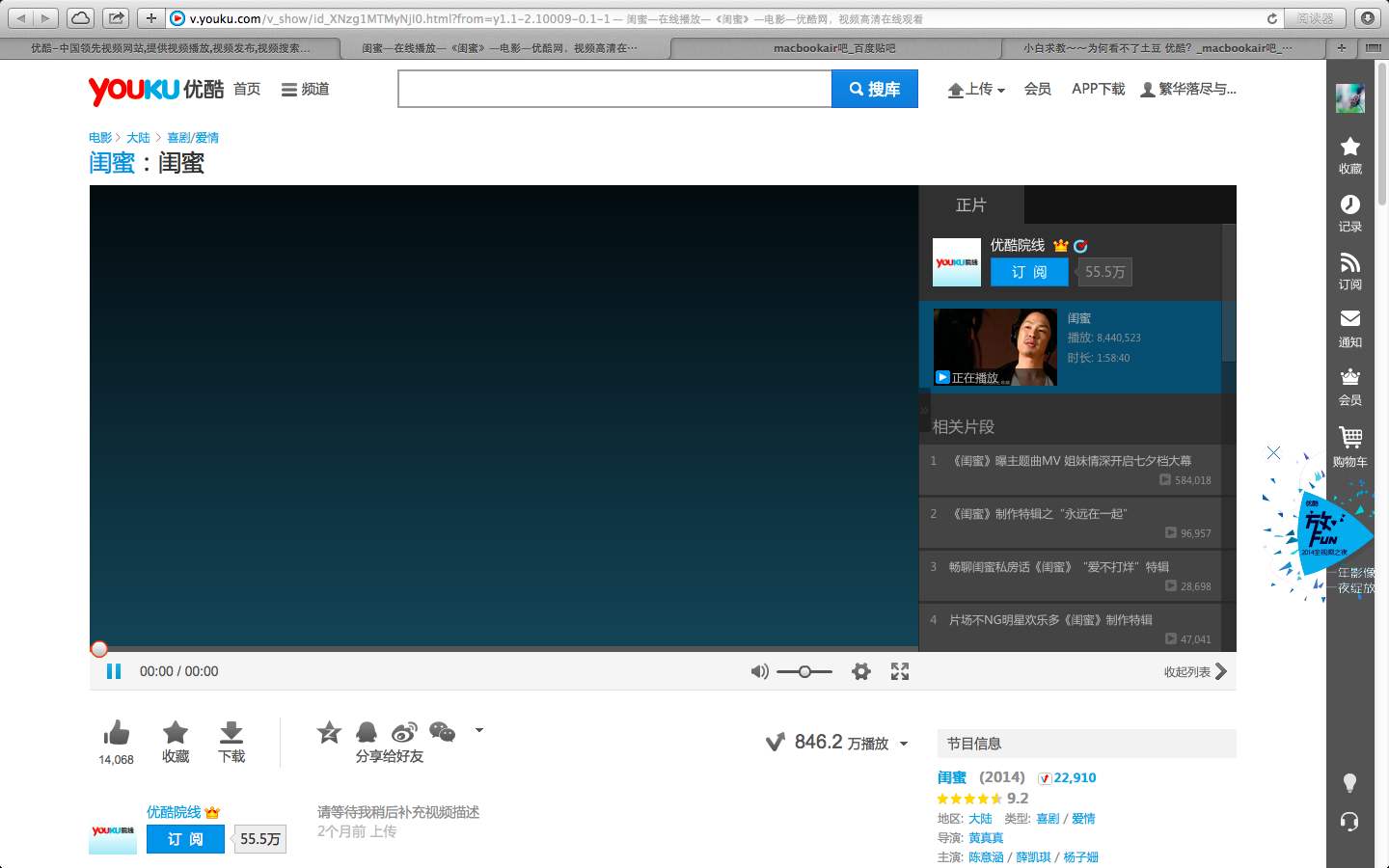1389x868 pixels.
Task: Open director 黄真真's profile link
Action: click(x=986, y=837)
